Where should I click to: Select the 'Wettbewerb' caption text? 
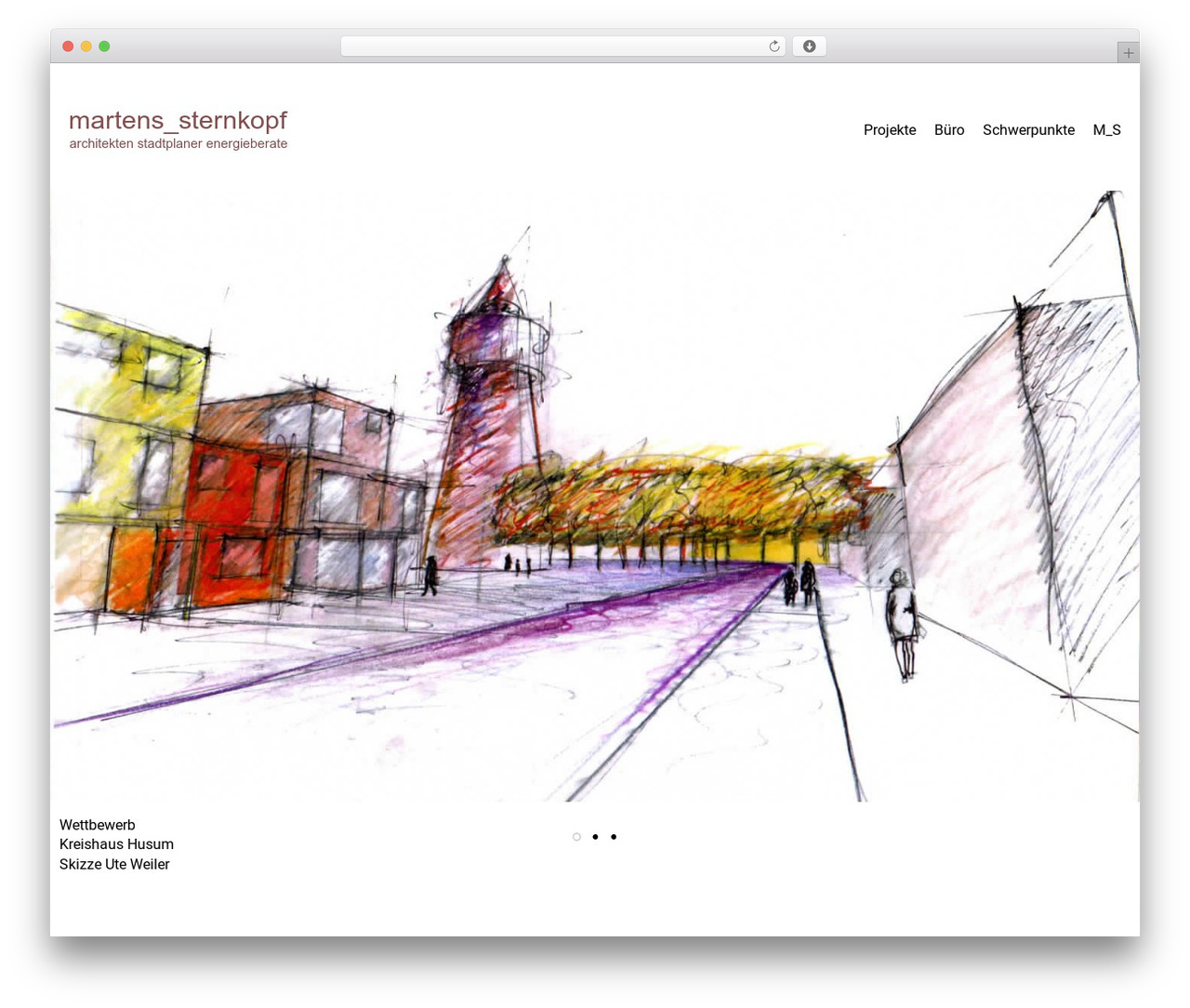pyautogui.click(x=98, y=825)
